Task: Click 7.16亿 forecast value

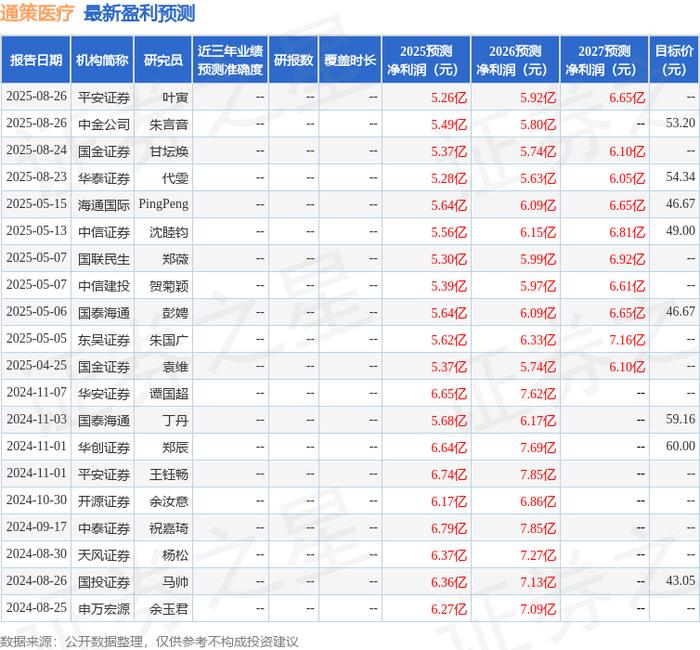Action: (627, 340)
